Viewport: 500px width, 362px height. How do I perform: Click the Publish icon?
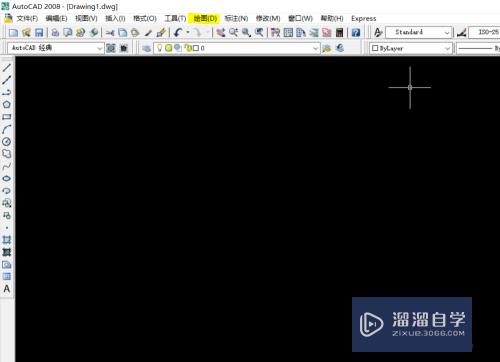81,32
